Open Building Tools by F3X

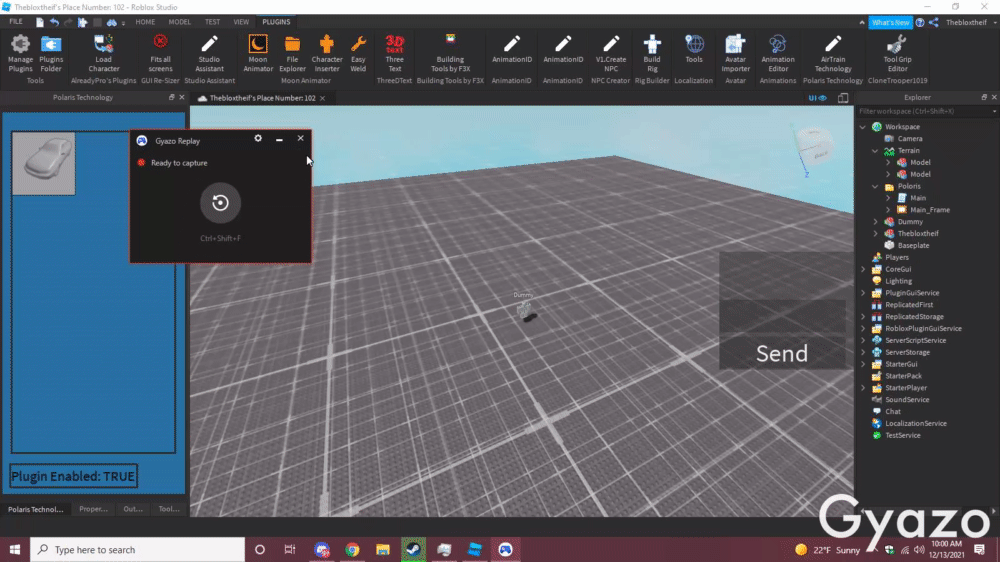[x=450, y=54]
